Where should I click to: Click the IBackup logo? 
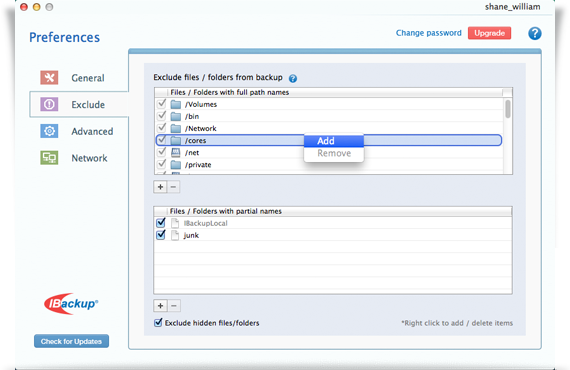(x=71, y=303)
